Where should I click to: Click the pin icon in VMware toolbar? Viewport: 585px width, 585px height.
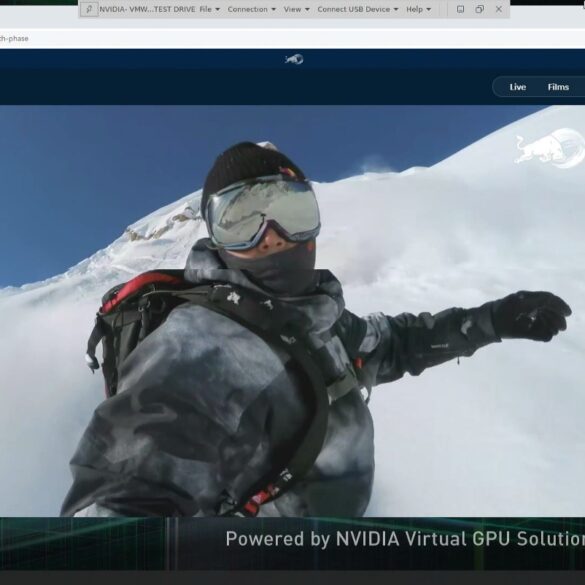coord(89,9)
